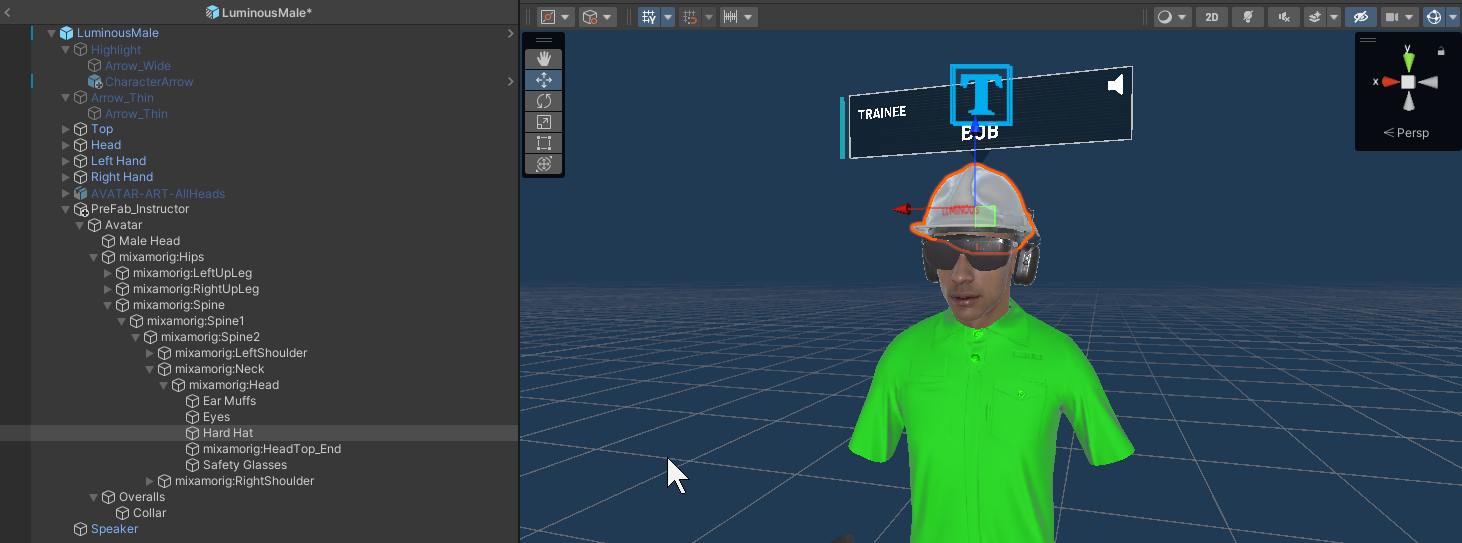Select the Transform tool
The image size is (1462, 543).
[x=544, y=164]
